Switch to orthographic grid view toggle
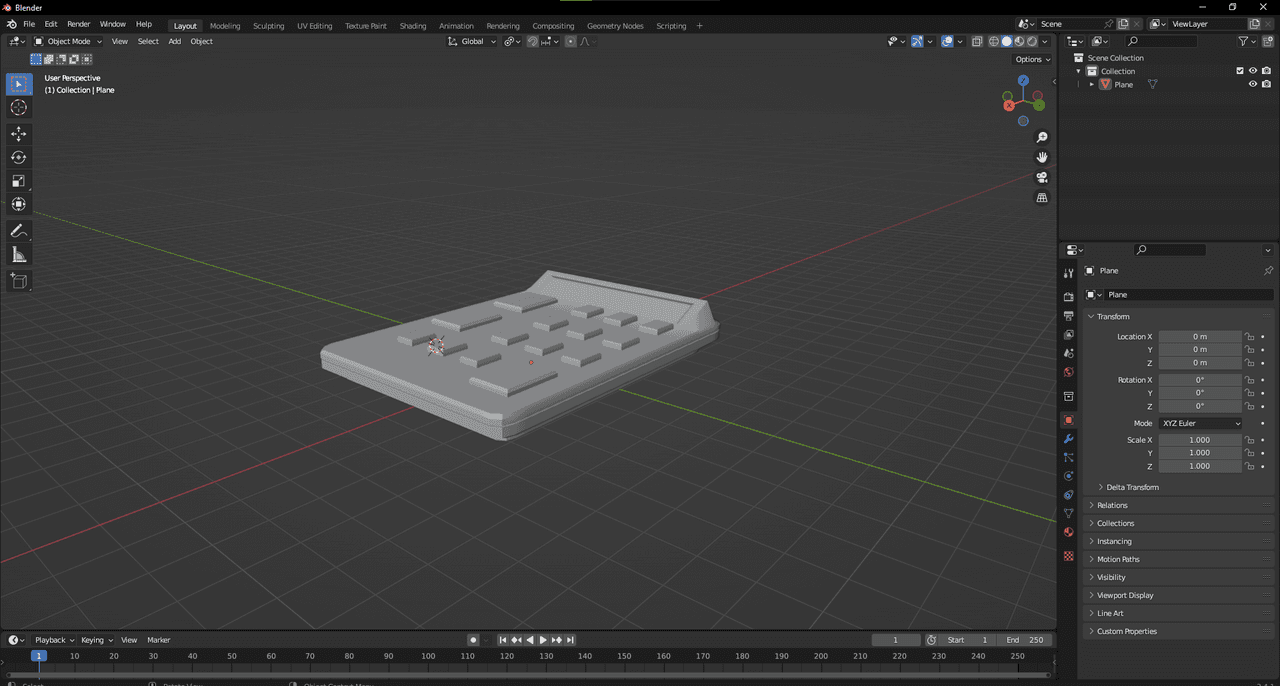Screen dimensions: 1280x686 pyautogui.click(x=1041, y=198)
